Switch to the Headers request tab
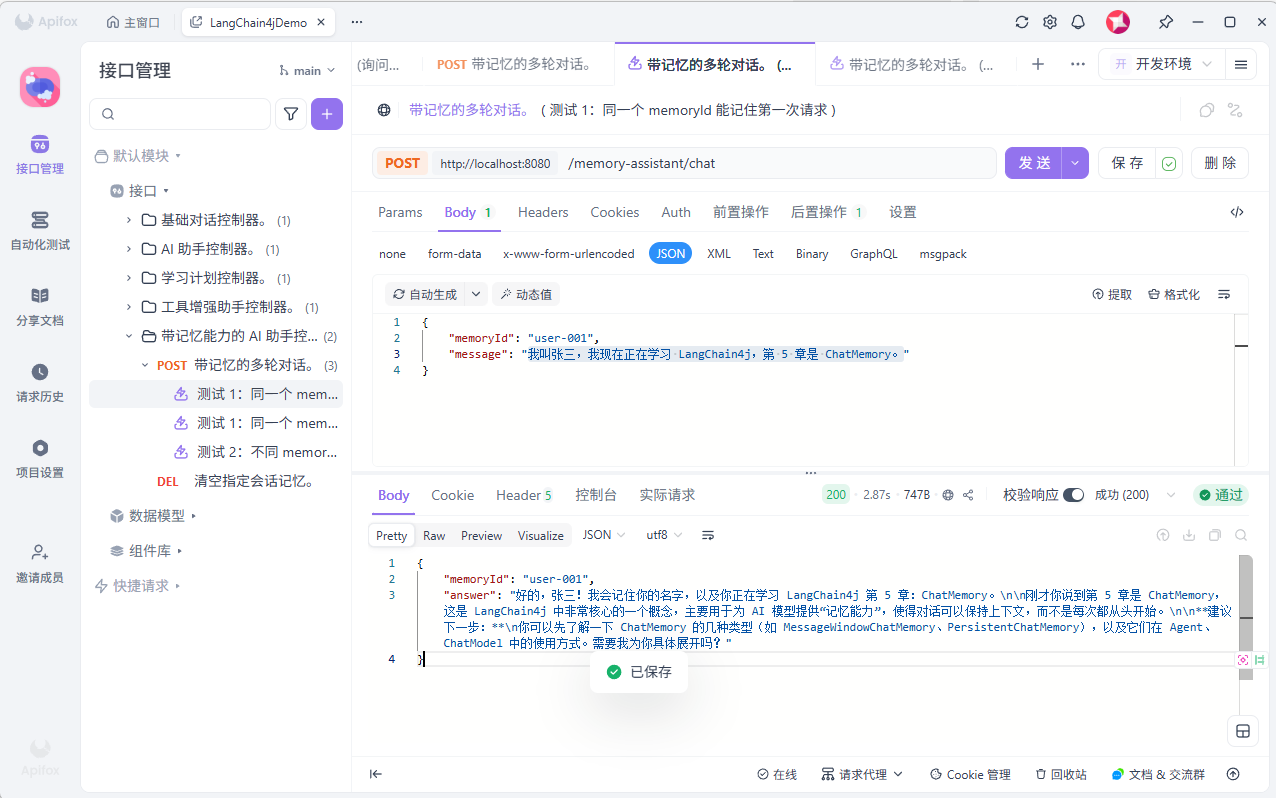Viewport: 1276px width, 798px height. click(543, 212)
